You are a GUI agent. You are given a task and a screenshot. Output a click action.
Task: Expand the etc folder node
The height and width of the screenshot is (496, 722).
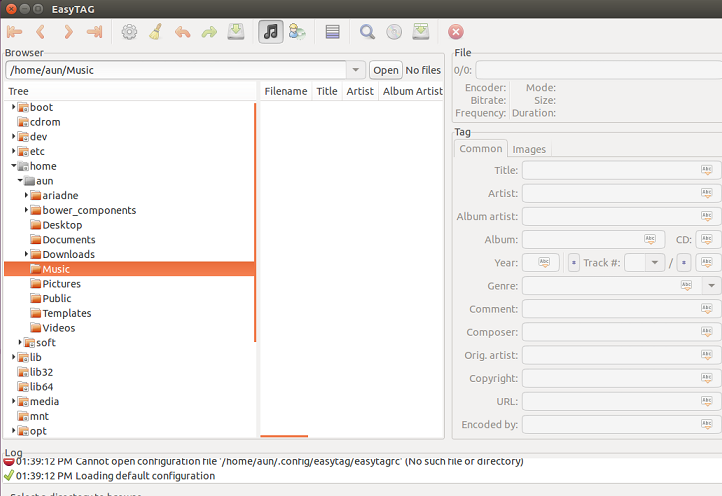[13, 151]
